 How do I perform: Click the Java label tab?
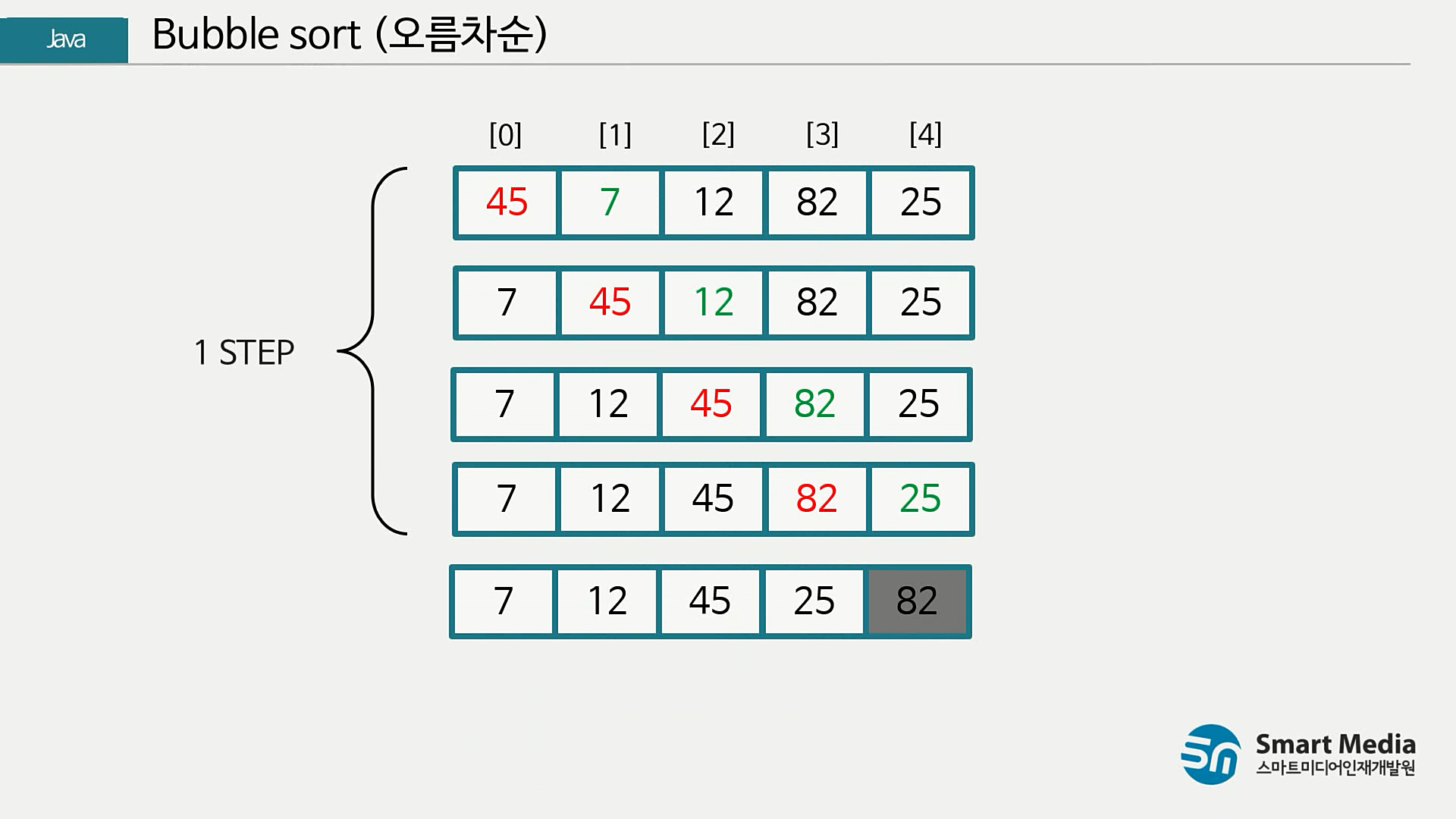pos(65,39)
